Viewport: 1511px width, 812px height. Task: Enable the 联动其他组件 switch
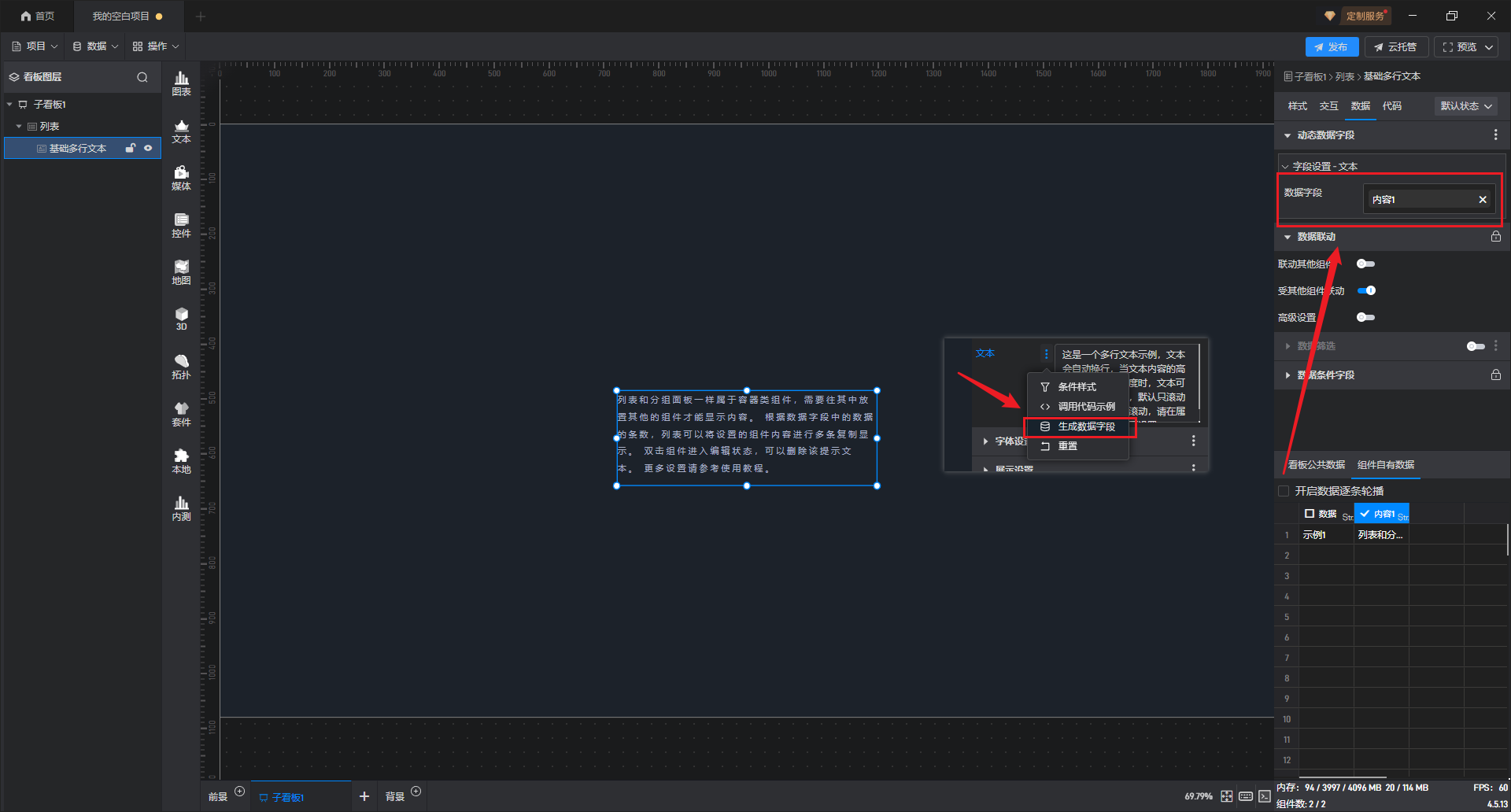tap(1365, 264)
